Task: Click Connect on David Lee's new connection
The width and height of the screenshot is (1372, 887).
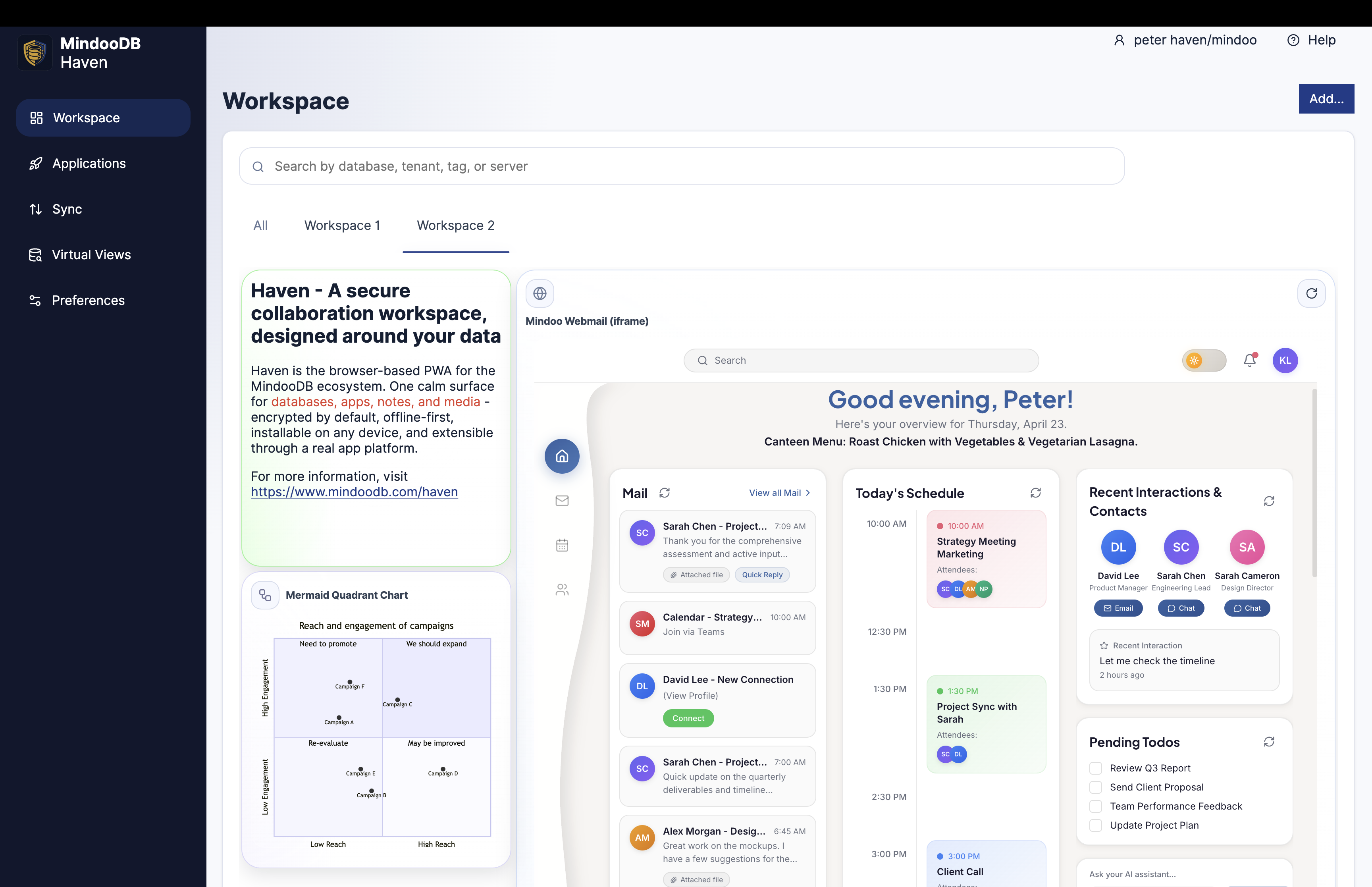Action: click(x=688, y=718)
